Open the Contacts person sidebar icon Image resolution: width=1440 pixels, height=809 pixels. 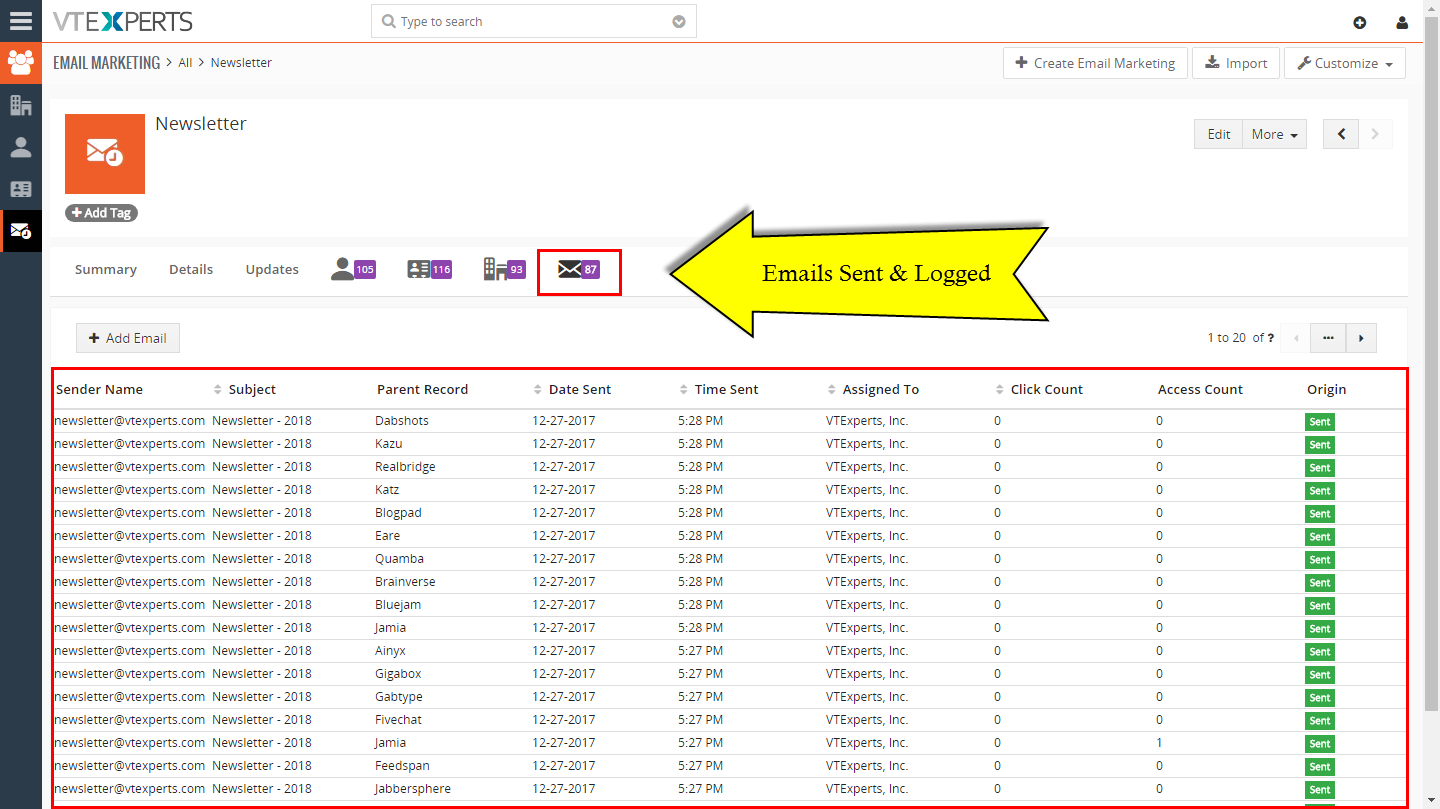pos(21,147)
